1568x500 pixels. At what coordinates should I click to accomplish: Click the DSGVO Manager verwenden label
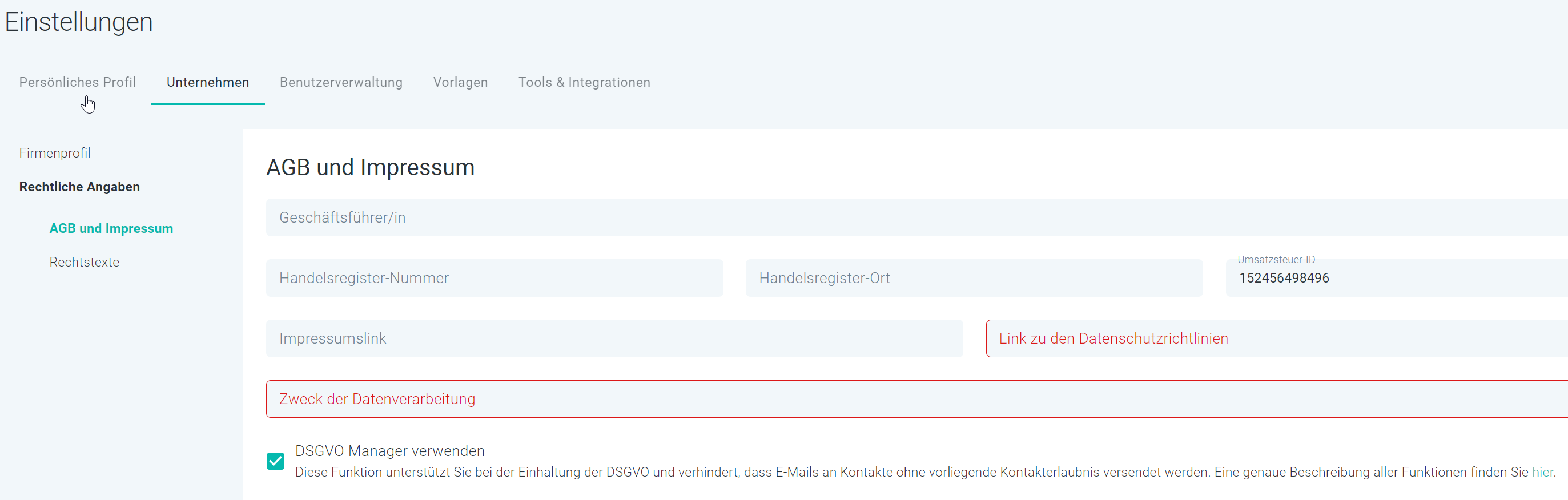coord(389,451)
